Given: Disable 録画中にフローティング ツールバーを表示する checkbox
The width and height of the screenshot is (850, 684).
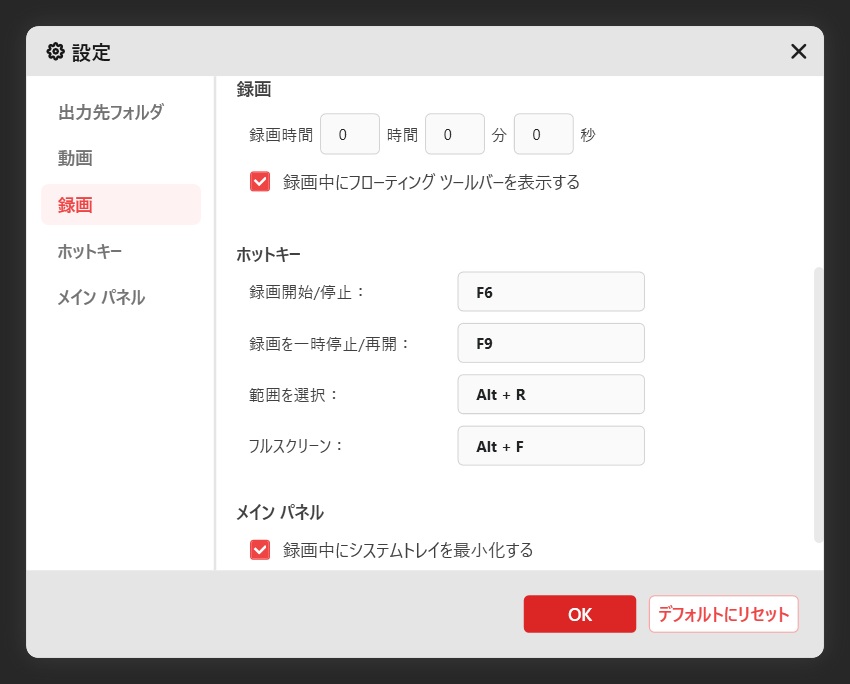Looking at the screenshot, I should point(260,182).
